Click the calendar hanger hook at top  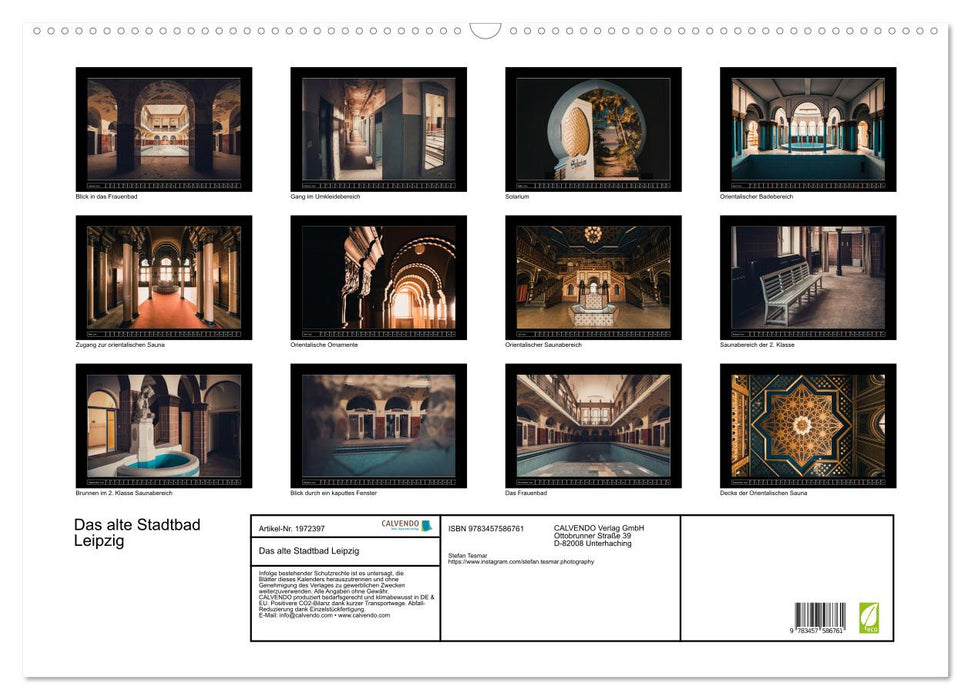(485, 31)
